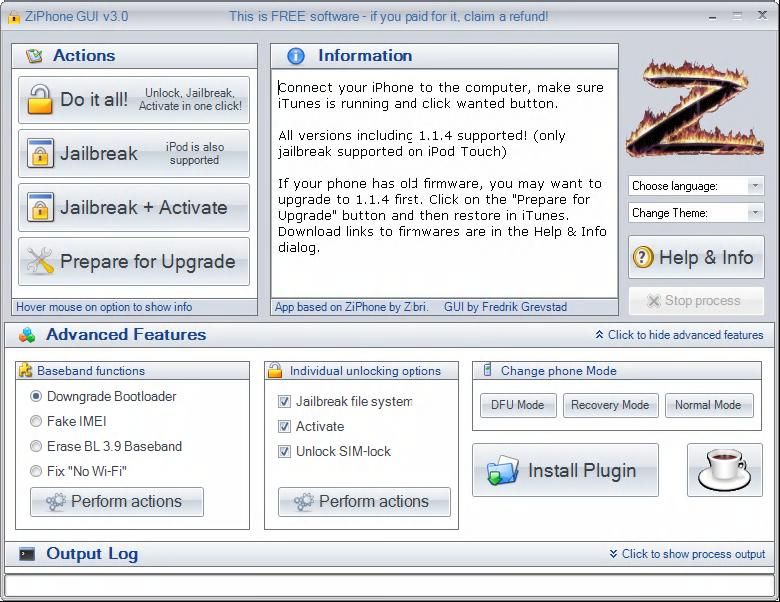Click the Advanced Features heading

pos(126,334)
